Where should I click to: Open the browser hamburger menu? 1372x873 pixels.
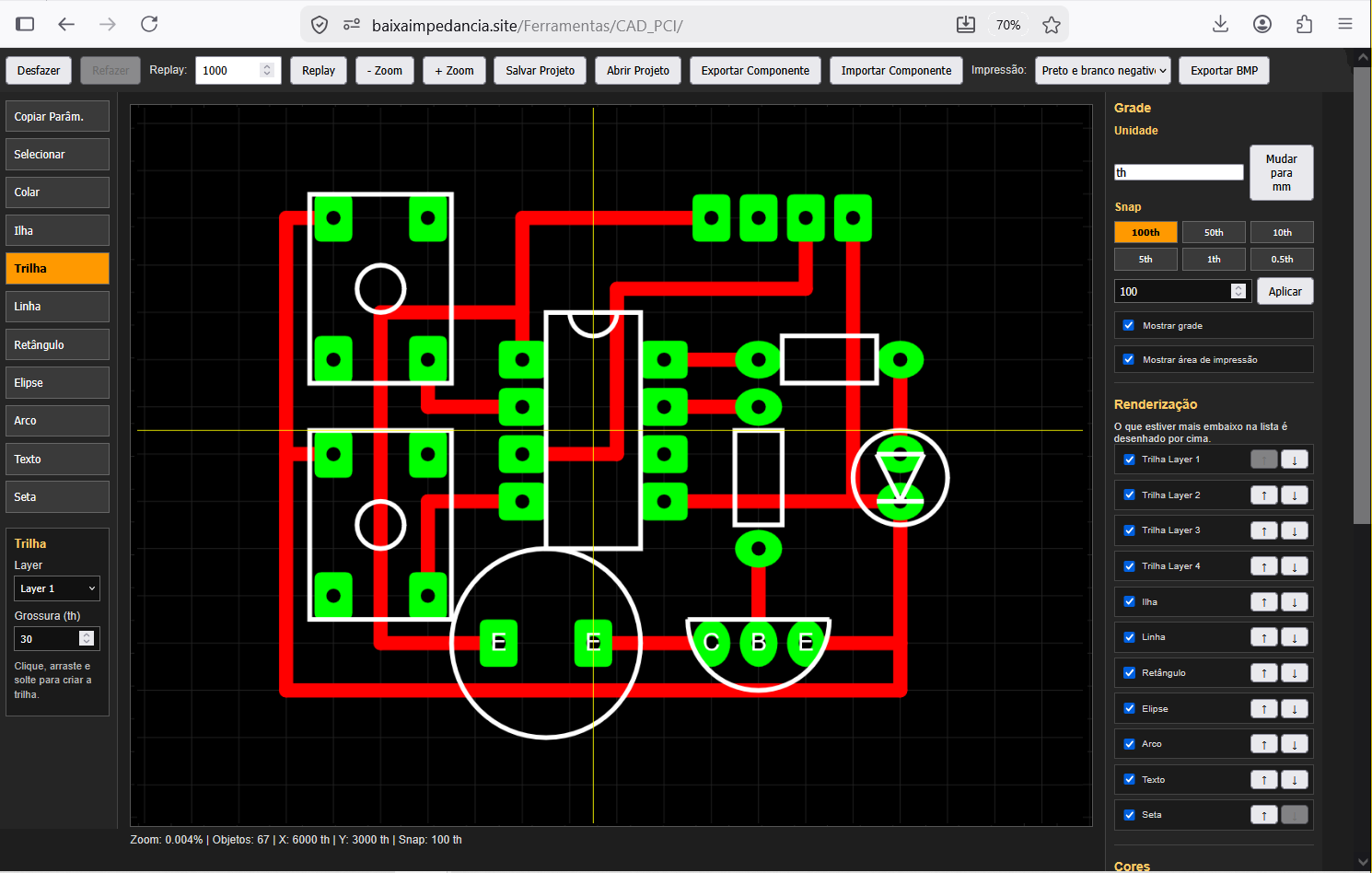1345,25
